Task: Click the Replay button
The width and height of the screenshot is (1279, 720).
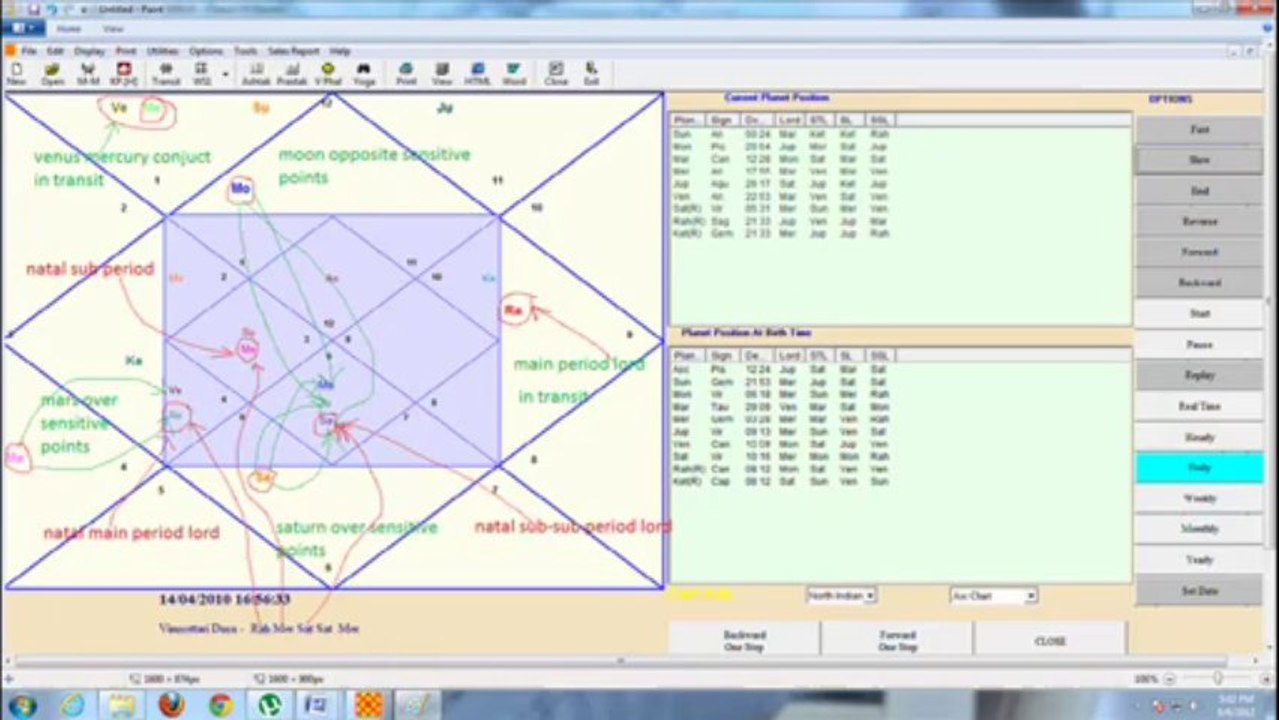Action: point(1199,375)
